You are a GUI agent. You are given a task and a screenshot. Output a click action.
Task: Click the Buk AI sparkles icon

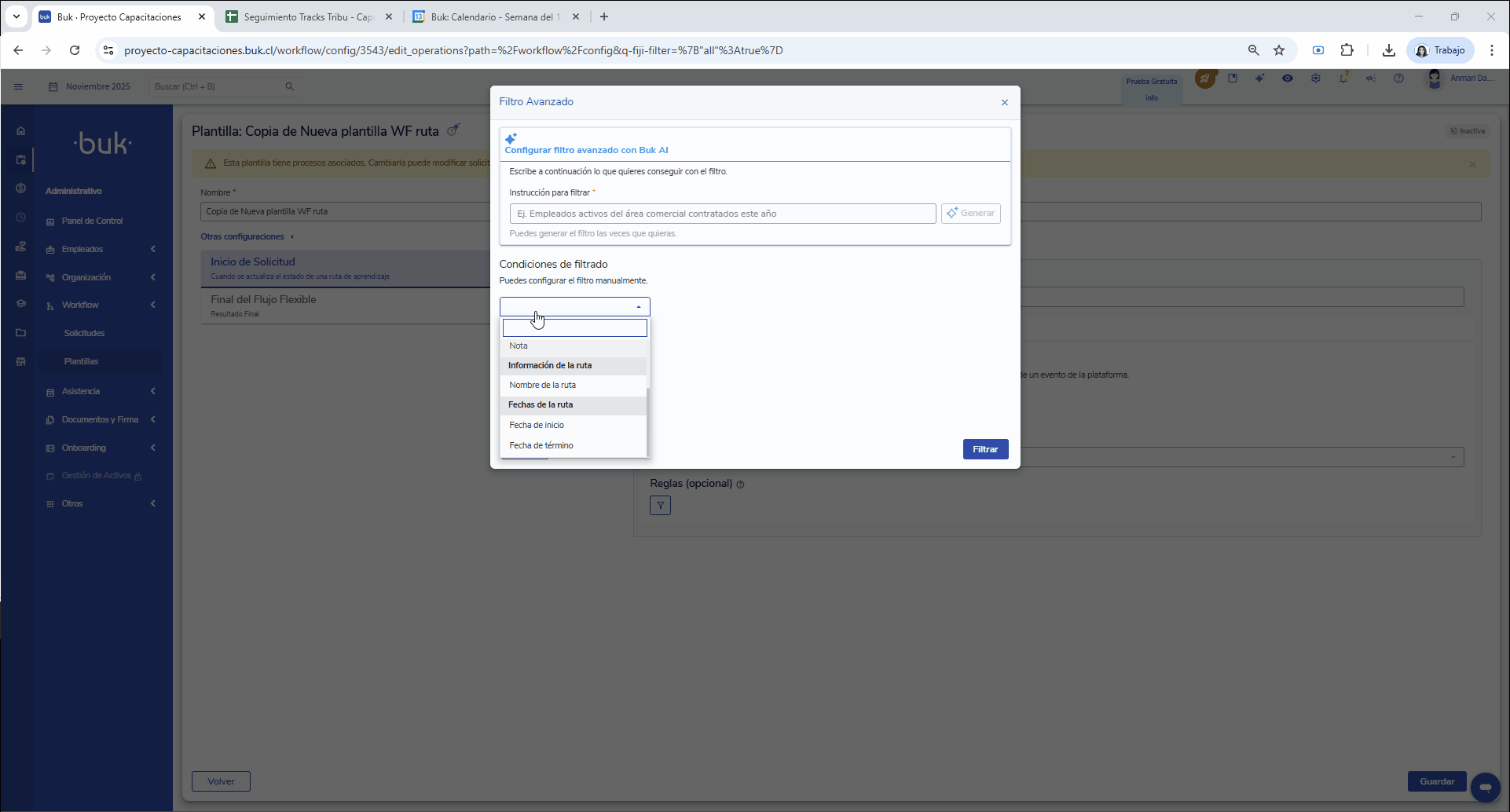click(x=1260, y=79)
